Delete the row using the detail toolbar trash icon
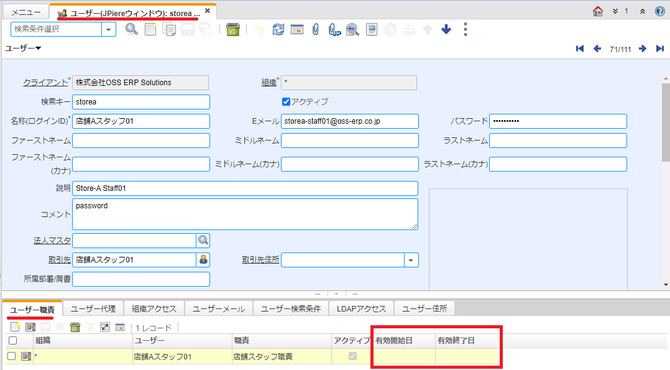This screenshot has height=370, width=670. 75,327
